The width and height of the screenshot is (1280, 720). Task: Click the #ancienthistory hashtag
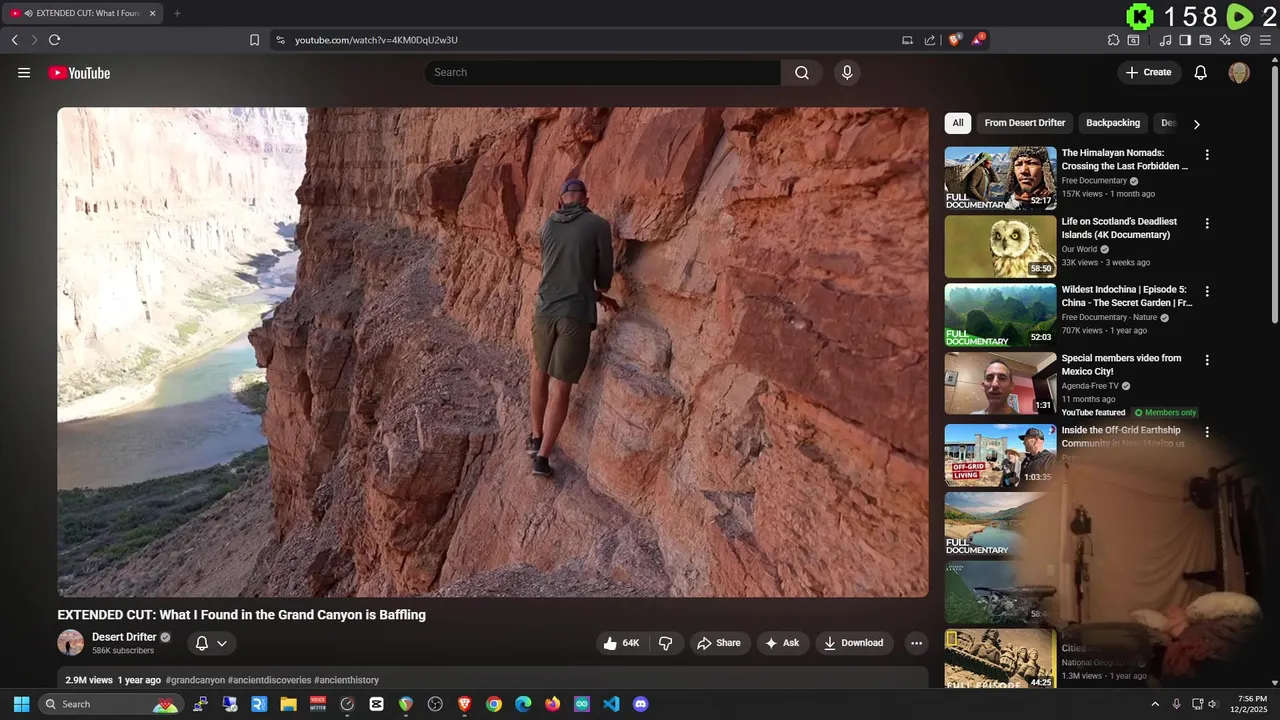346,680
